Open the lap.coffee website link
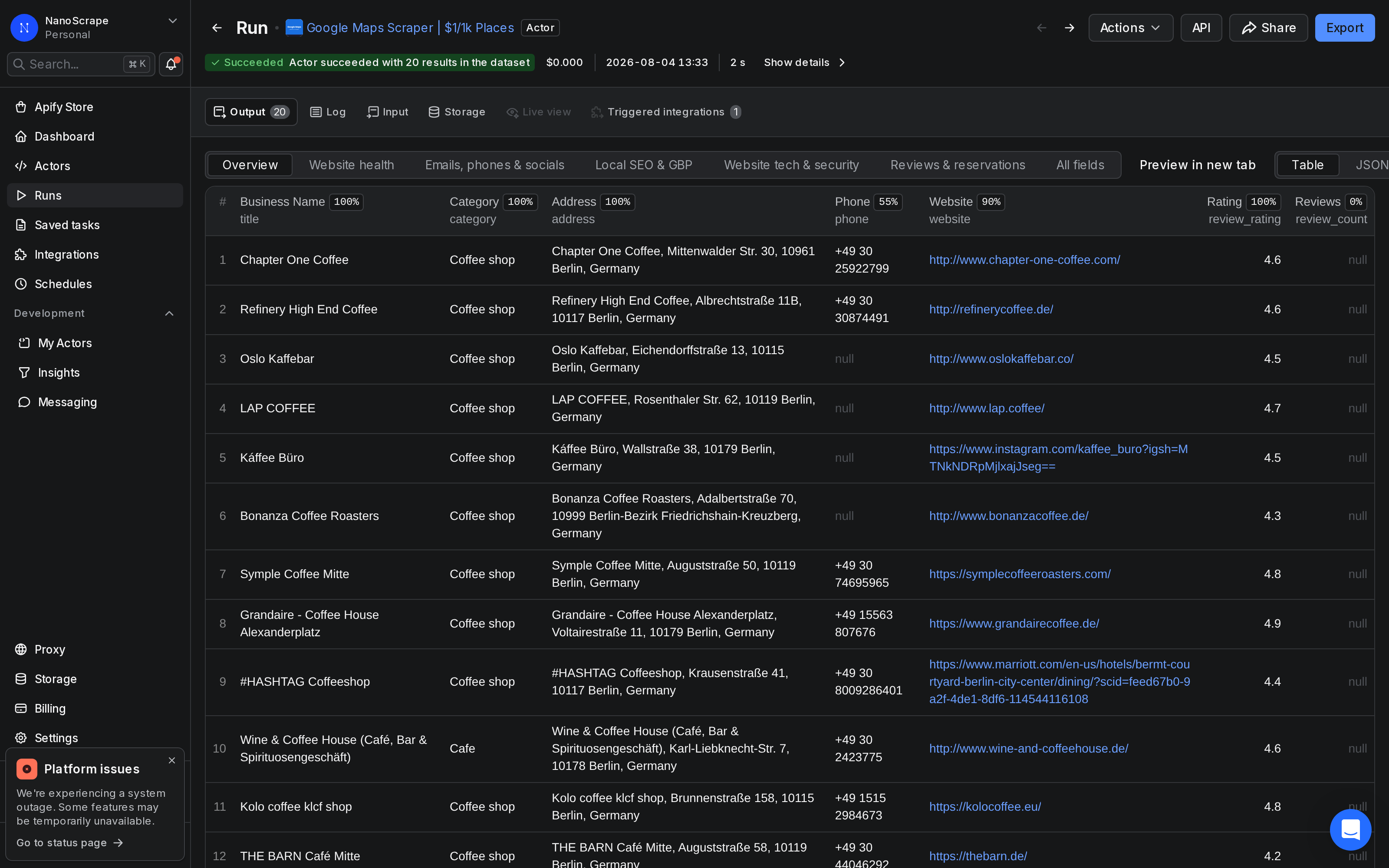 pos(987,408)
